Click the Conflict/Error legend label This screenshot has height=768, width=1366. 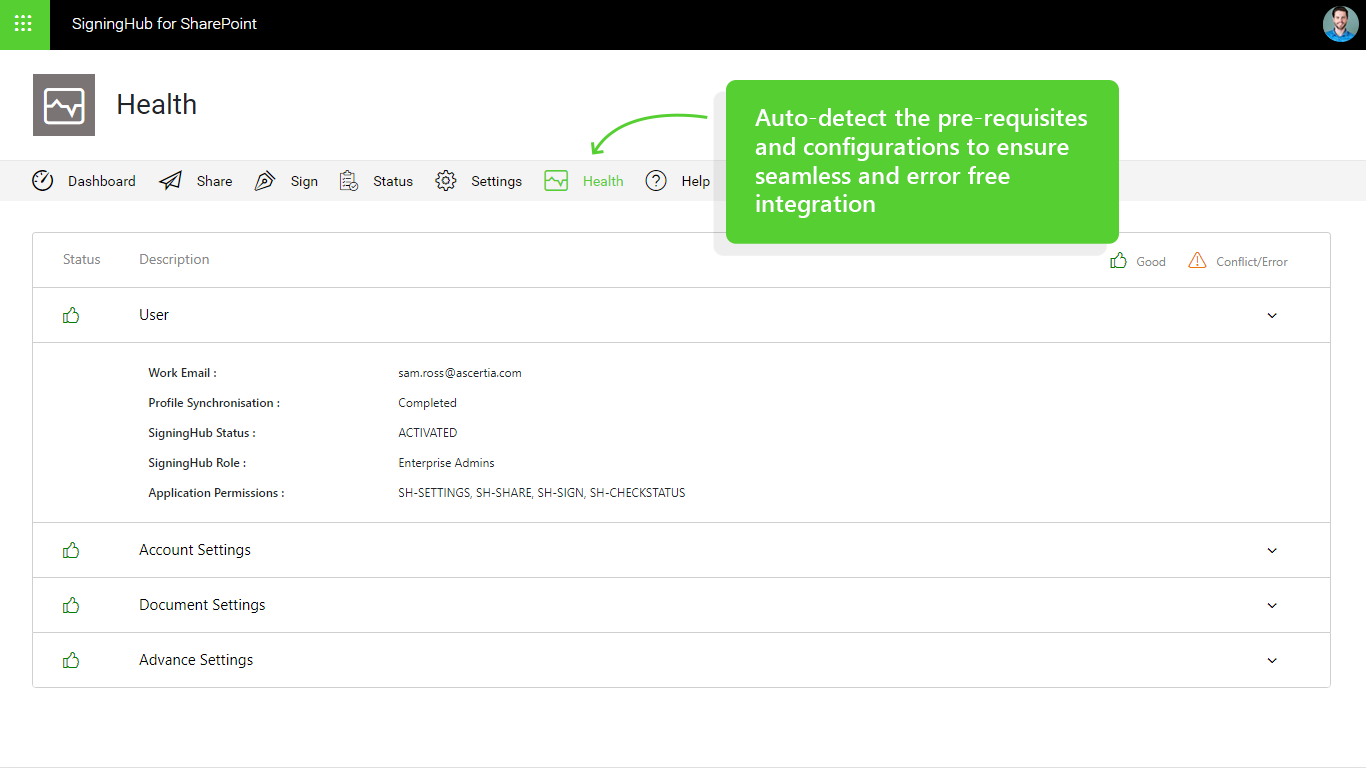pos(1252,262)
